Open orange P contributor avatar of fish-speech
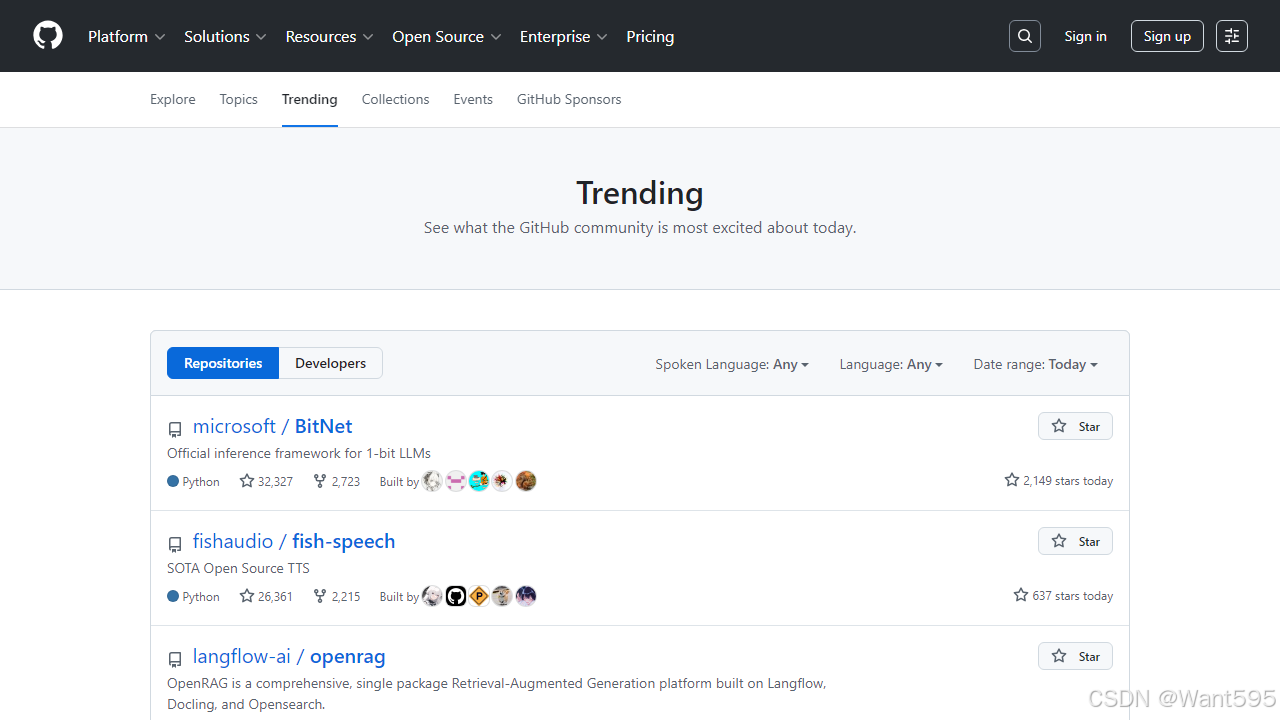The image size is (1280, 720). 479,596
